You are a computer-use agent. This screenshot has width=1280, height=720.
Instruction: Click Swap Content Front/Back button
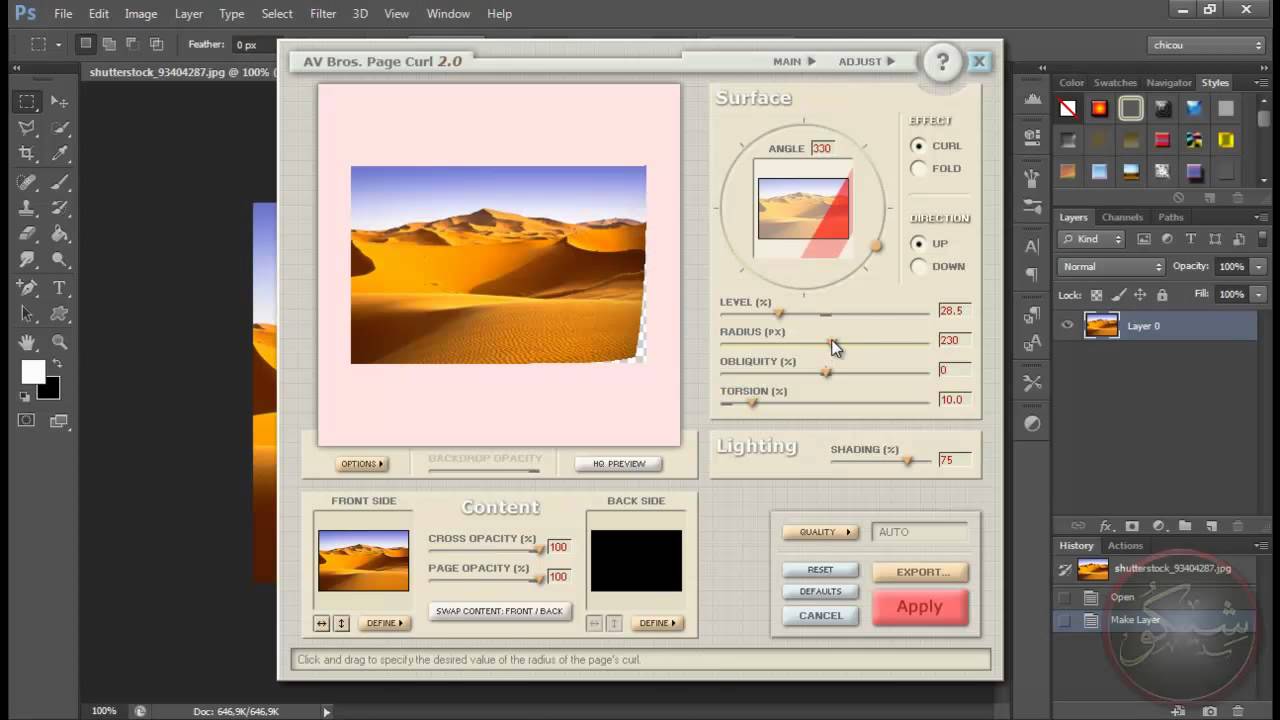[x=499, y=611]
